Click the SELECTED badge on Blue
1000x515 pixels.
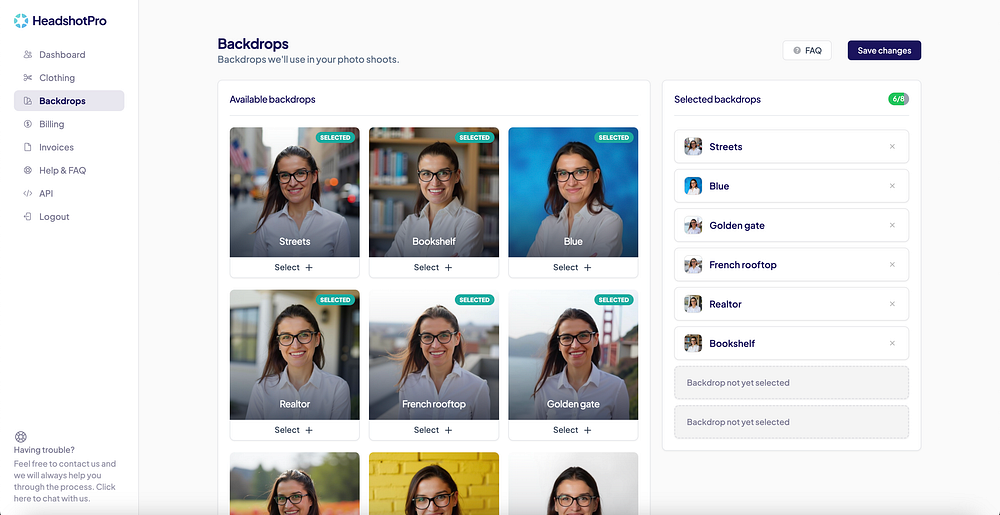point(614,137)
